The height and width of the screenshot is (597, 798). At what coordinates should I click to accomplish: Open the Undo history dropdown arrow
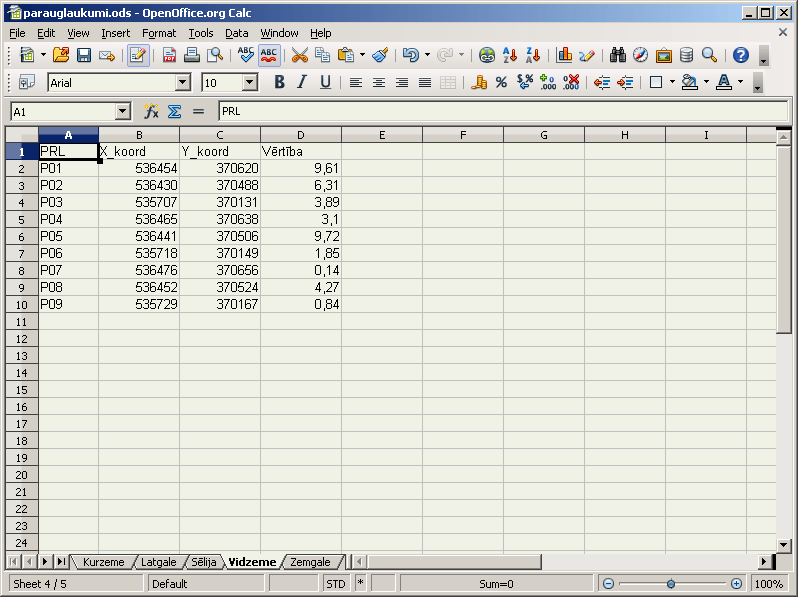pos(428,55)
